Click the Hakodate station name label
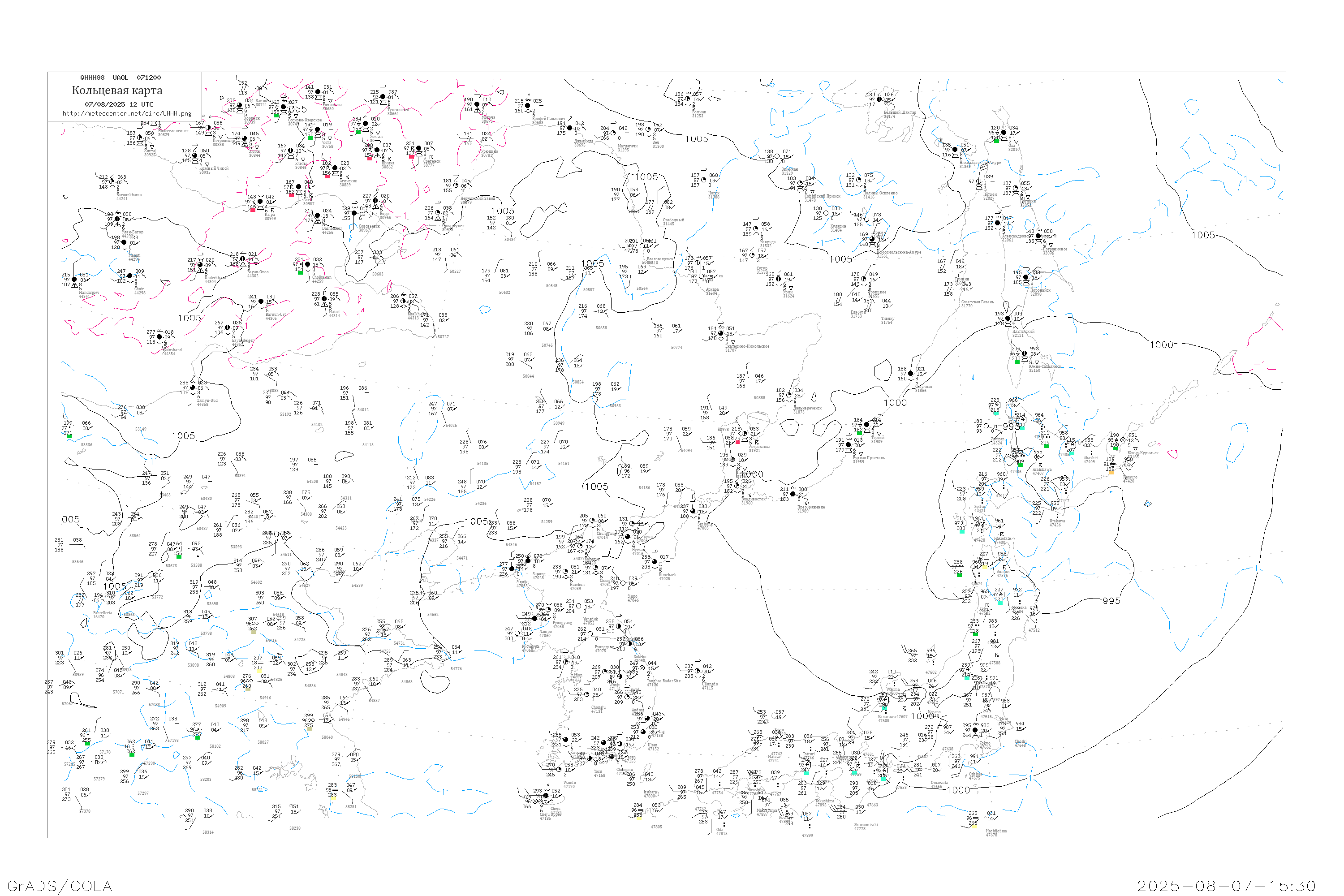The height and width of the screenshot is (896, 1344). (x=1002, y=538)
